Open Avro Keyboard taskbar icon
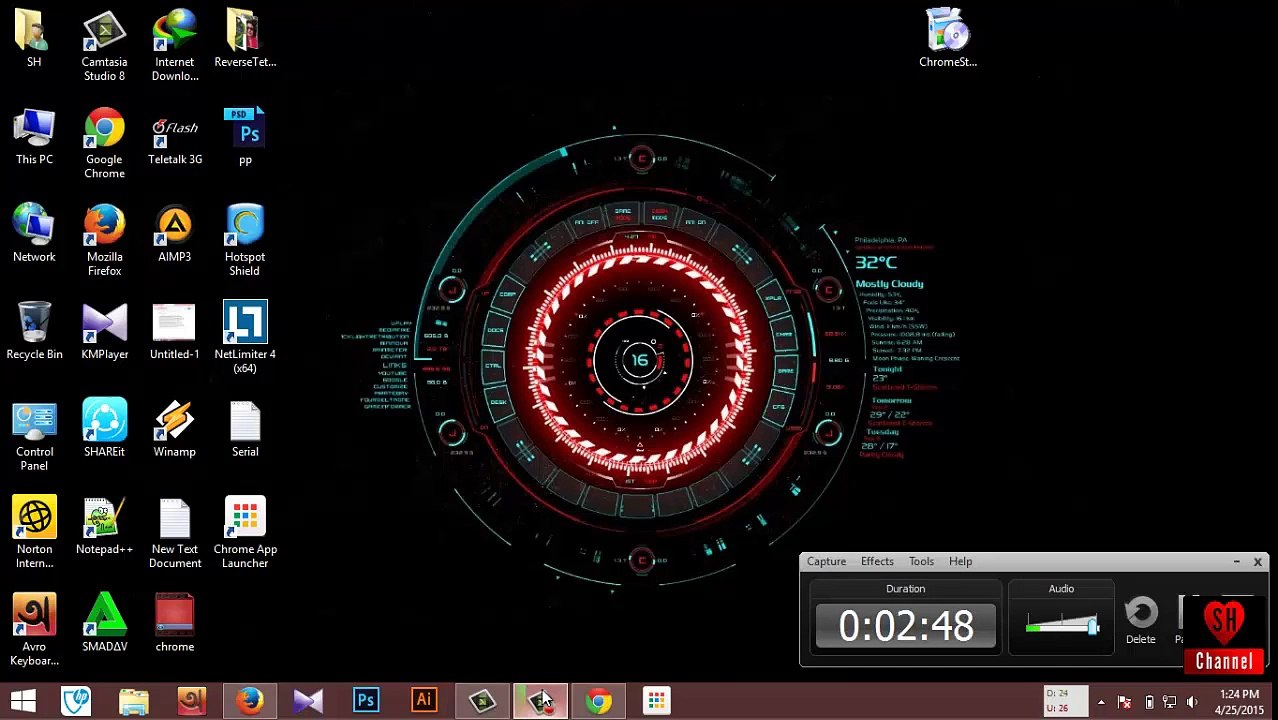 point(192,701)
